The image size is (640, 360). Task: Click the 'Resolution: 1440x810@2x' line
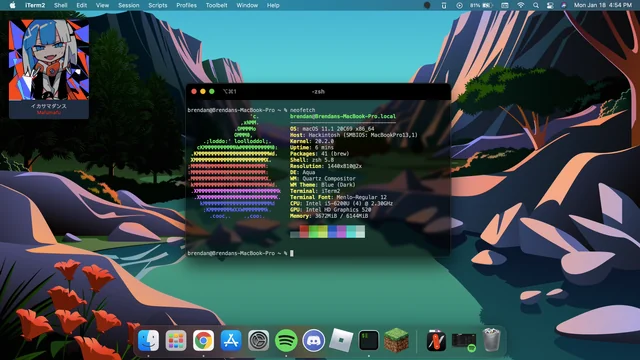326,166
